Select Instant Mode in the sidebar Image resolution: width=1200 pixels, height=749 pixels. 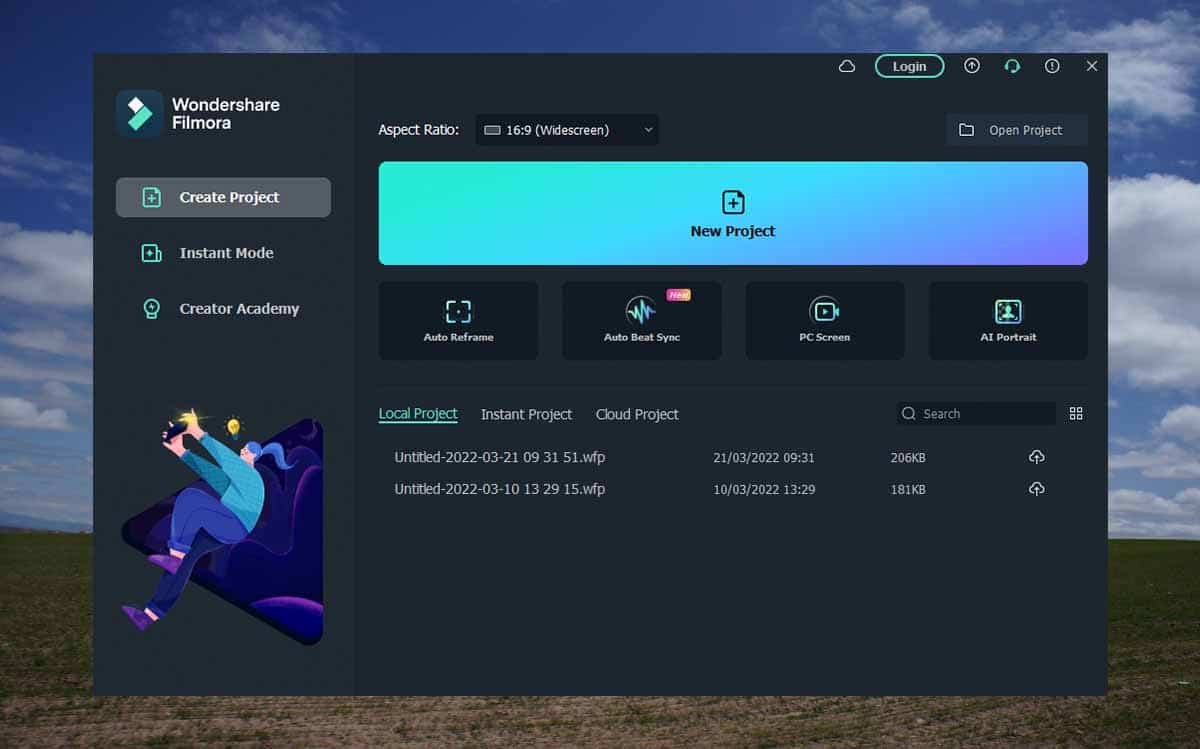(x=222, y=253)
